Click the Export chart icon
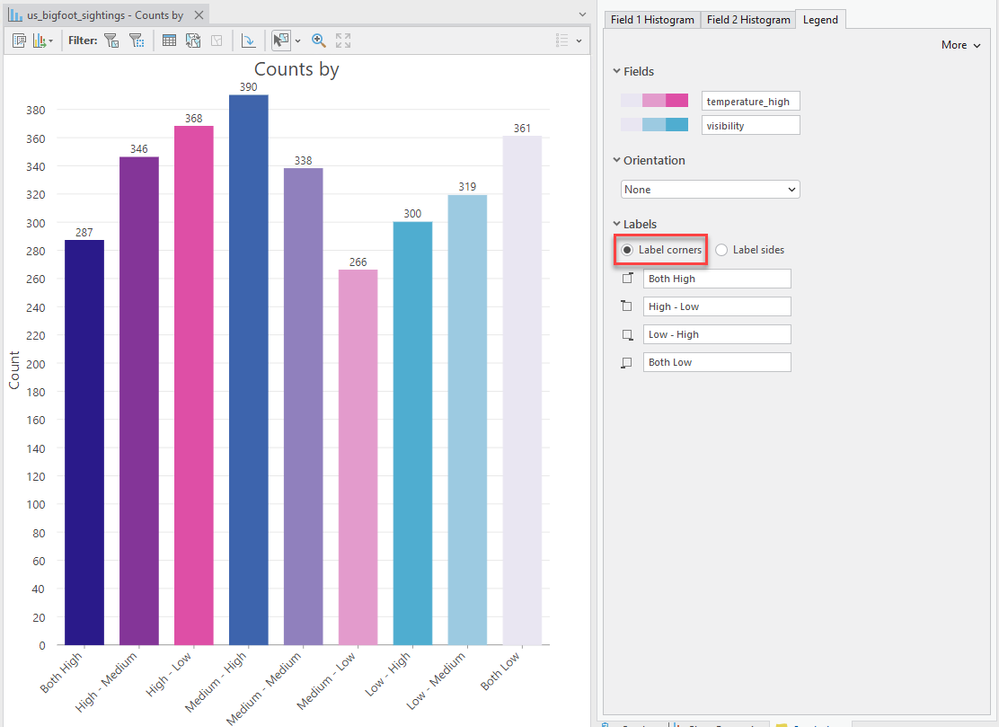This screenshot has height=727, width=999. [x=42, y=41]
